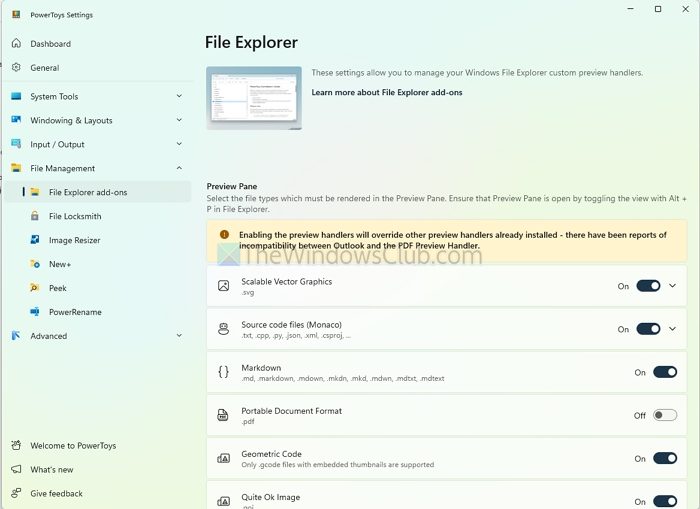
Task: Disable the Markdown preview toggle
Action: [x=665, y=372]
